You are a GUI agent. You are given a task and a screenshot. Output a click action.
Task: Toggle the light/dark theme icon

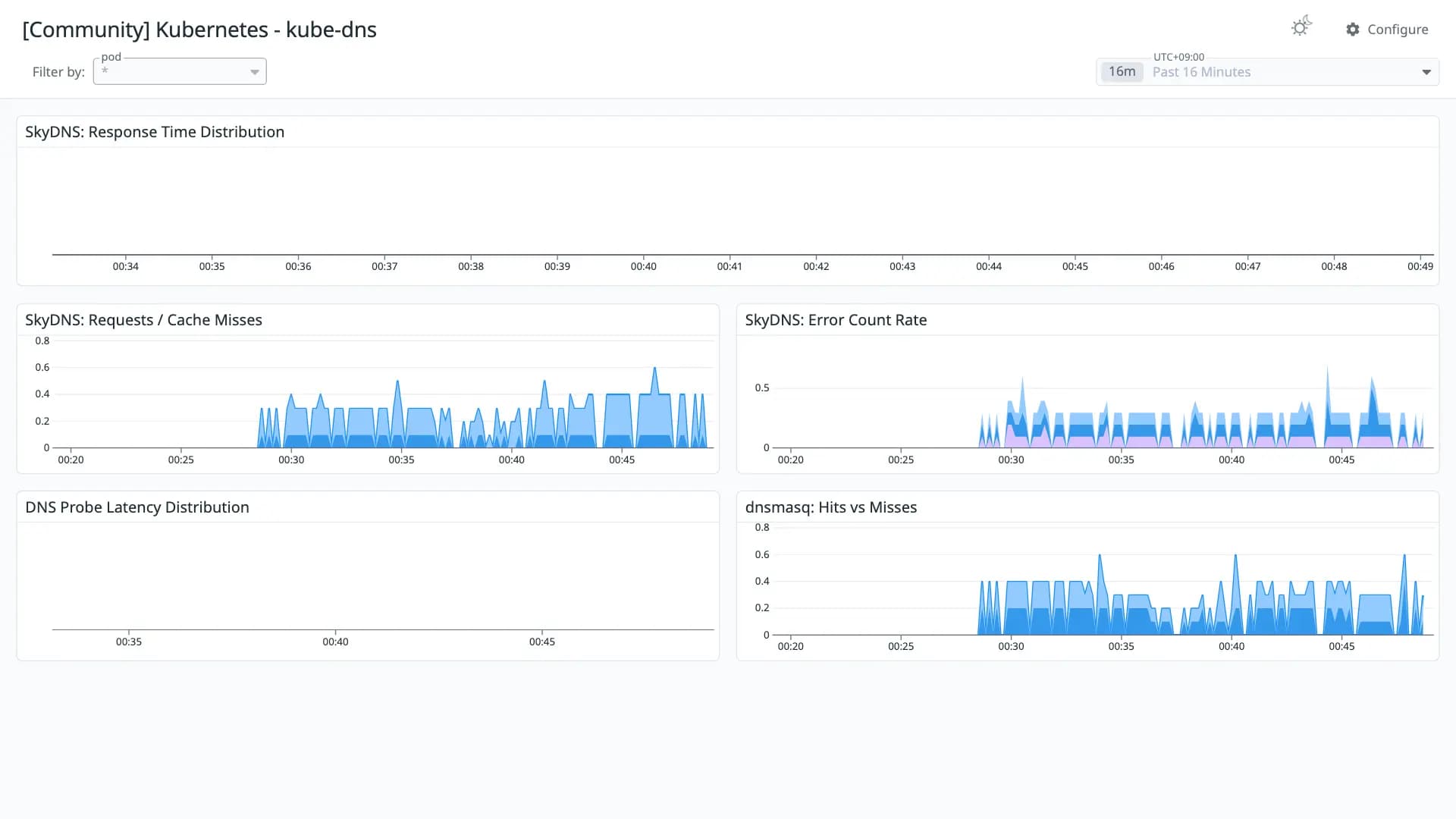(x=1301, y=27)
